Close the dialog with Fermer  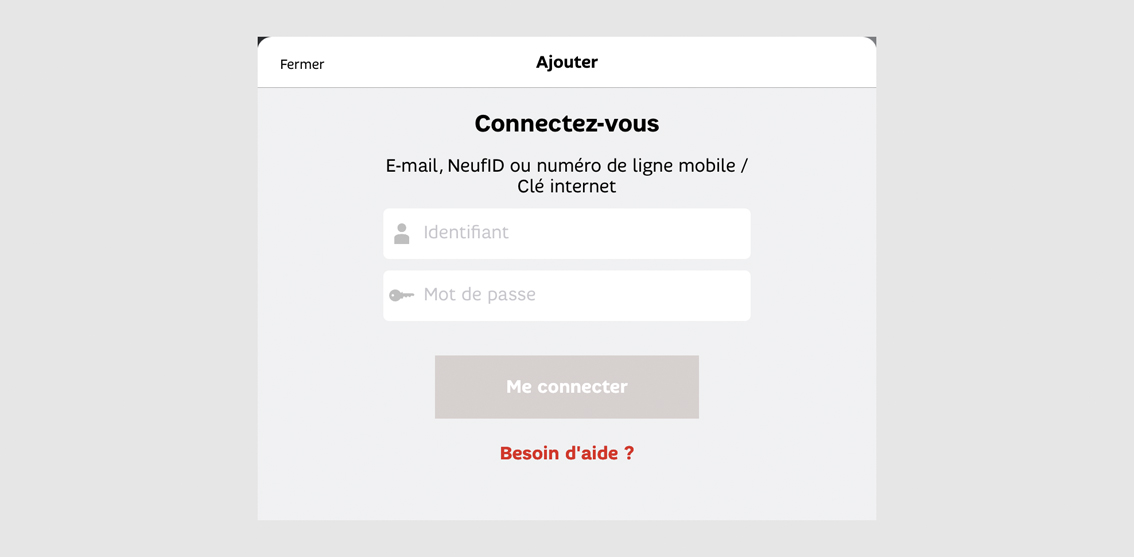[x=302, y=64]
